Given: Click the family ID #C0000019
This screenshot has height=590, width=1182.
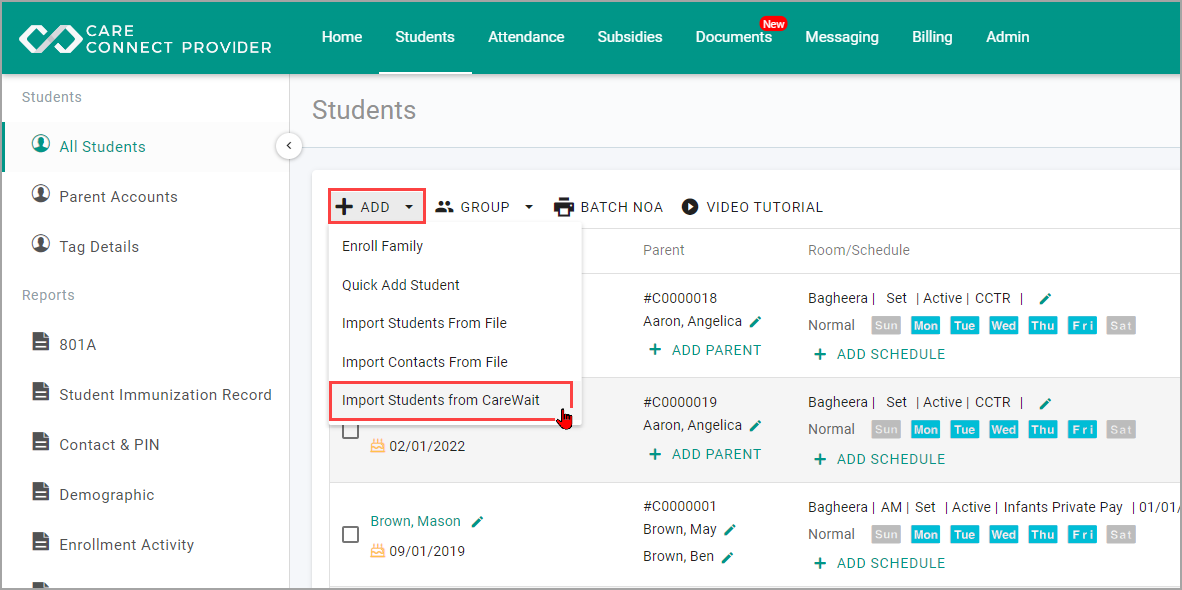Looking at the screenshot, I should (x=680, y=402).
